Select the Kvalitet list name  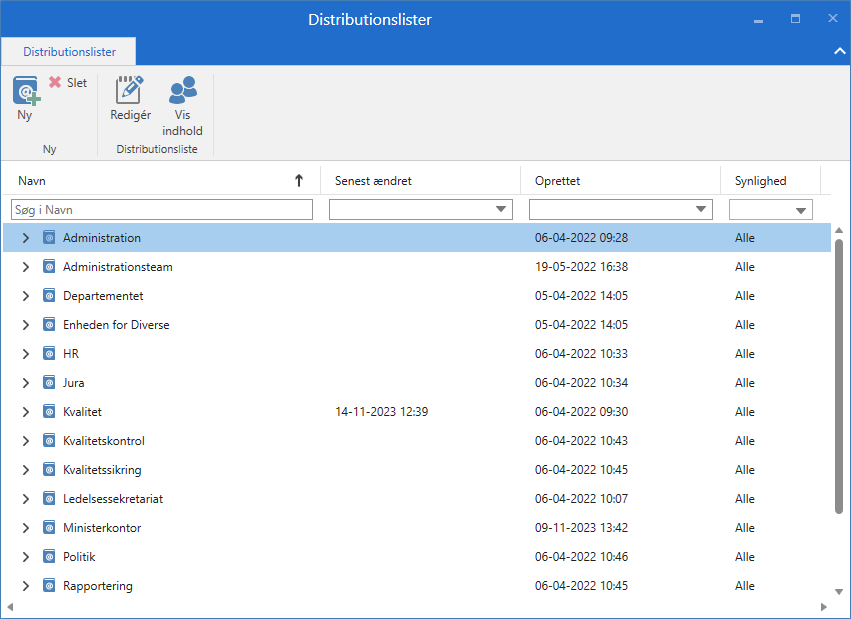tap(82, 412)
